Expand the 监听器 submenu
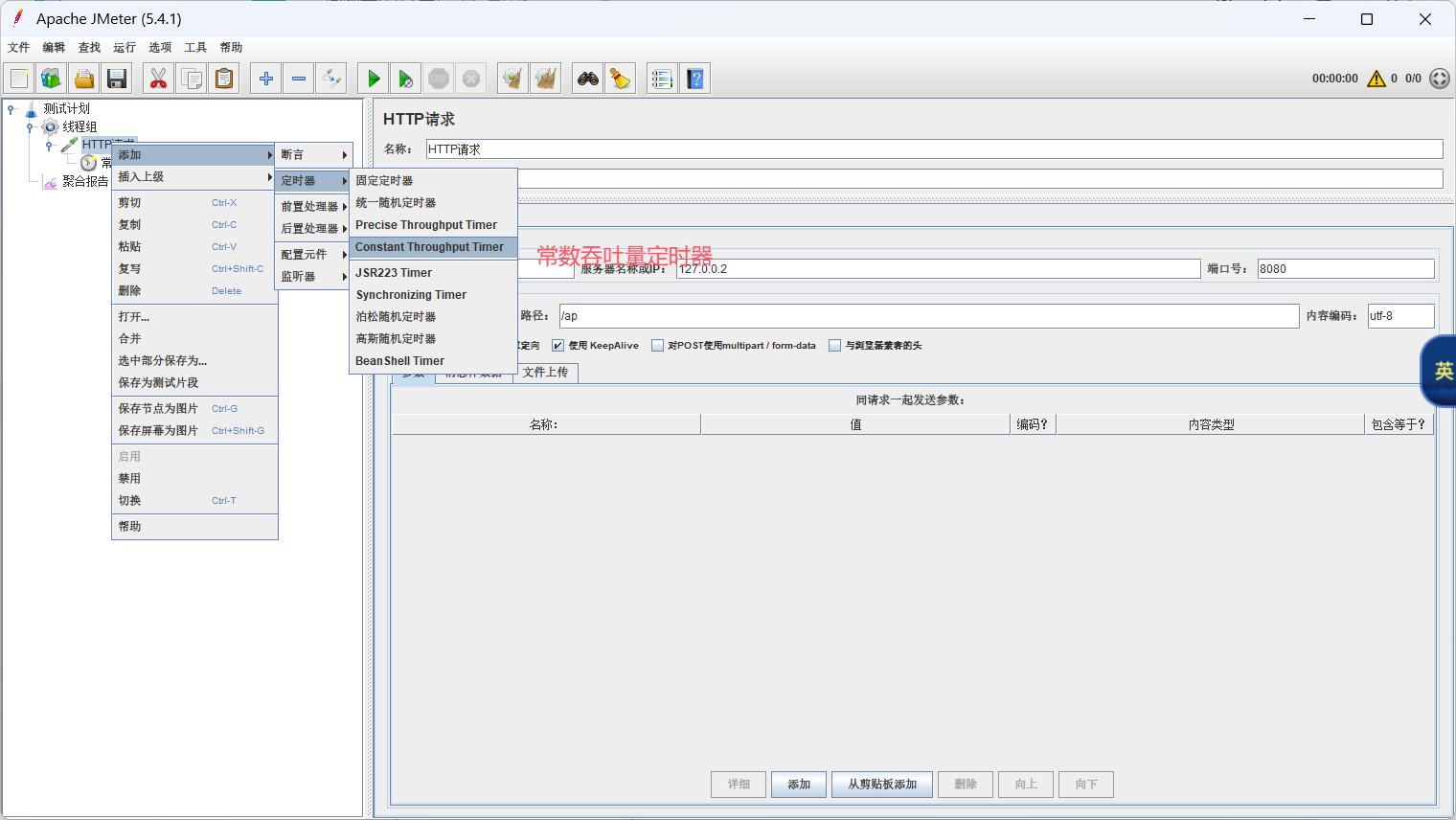 coord(313,277)
